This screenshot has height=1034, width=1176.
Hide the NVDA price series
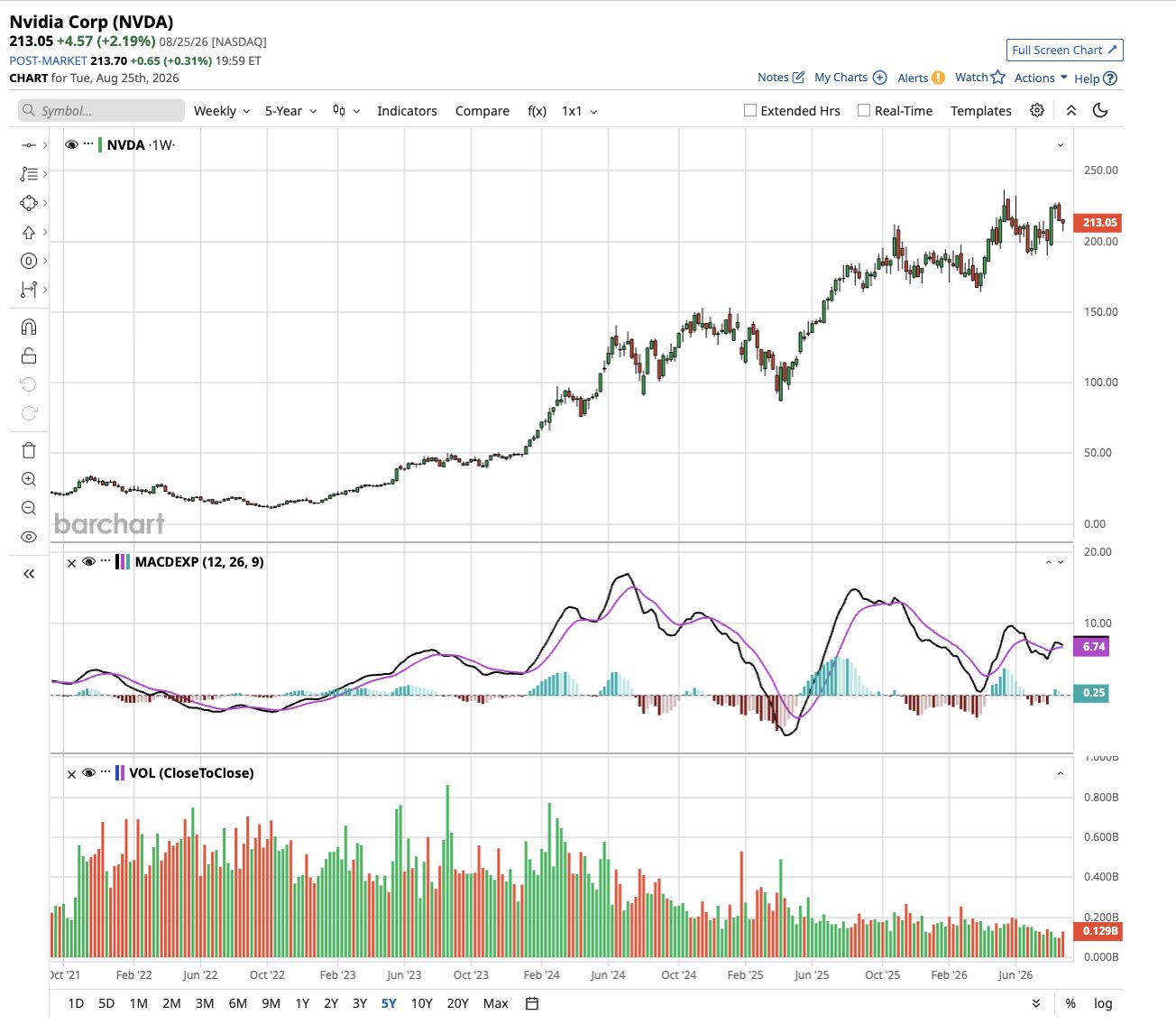click(71, 144)
